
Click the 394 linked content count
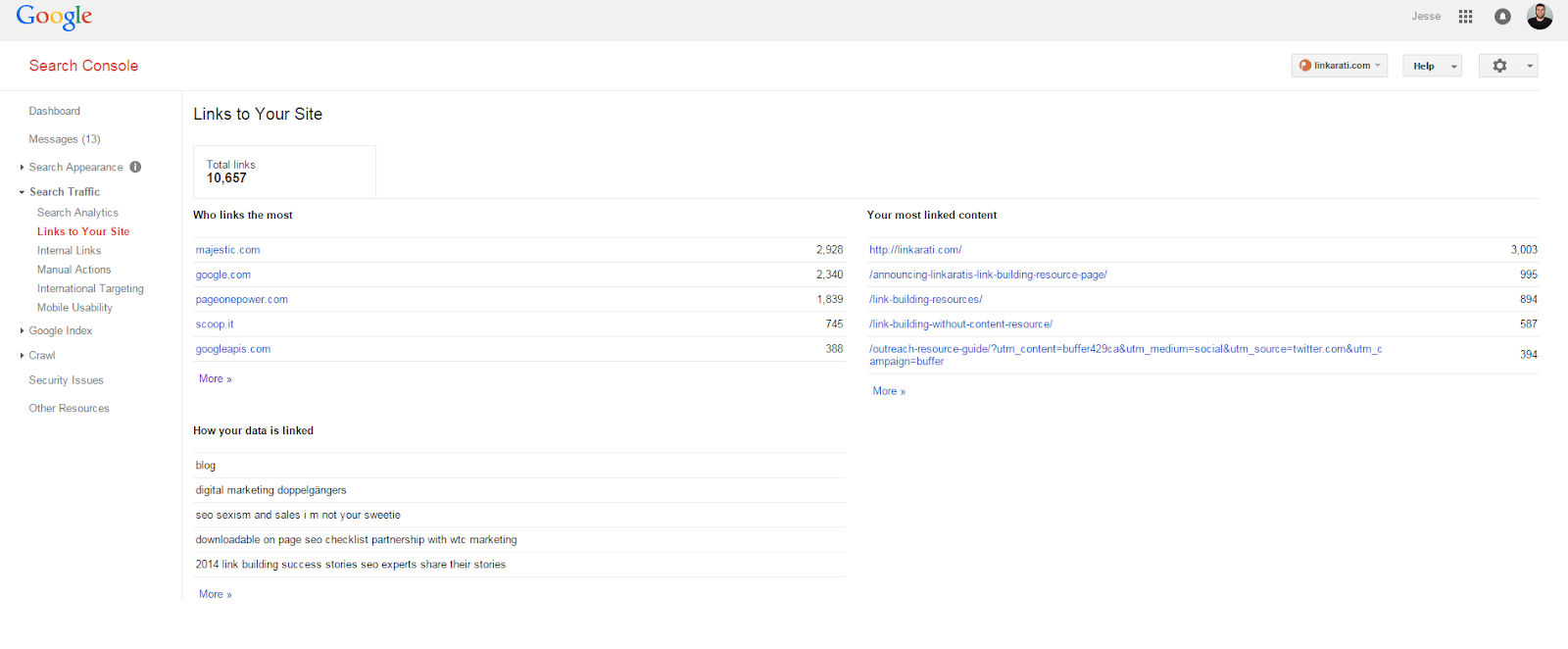tap(1529, 355)
